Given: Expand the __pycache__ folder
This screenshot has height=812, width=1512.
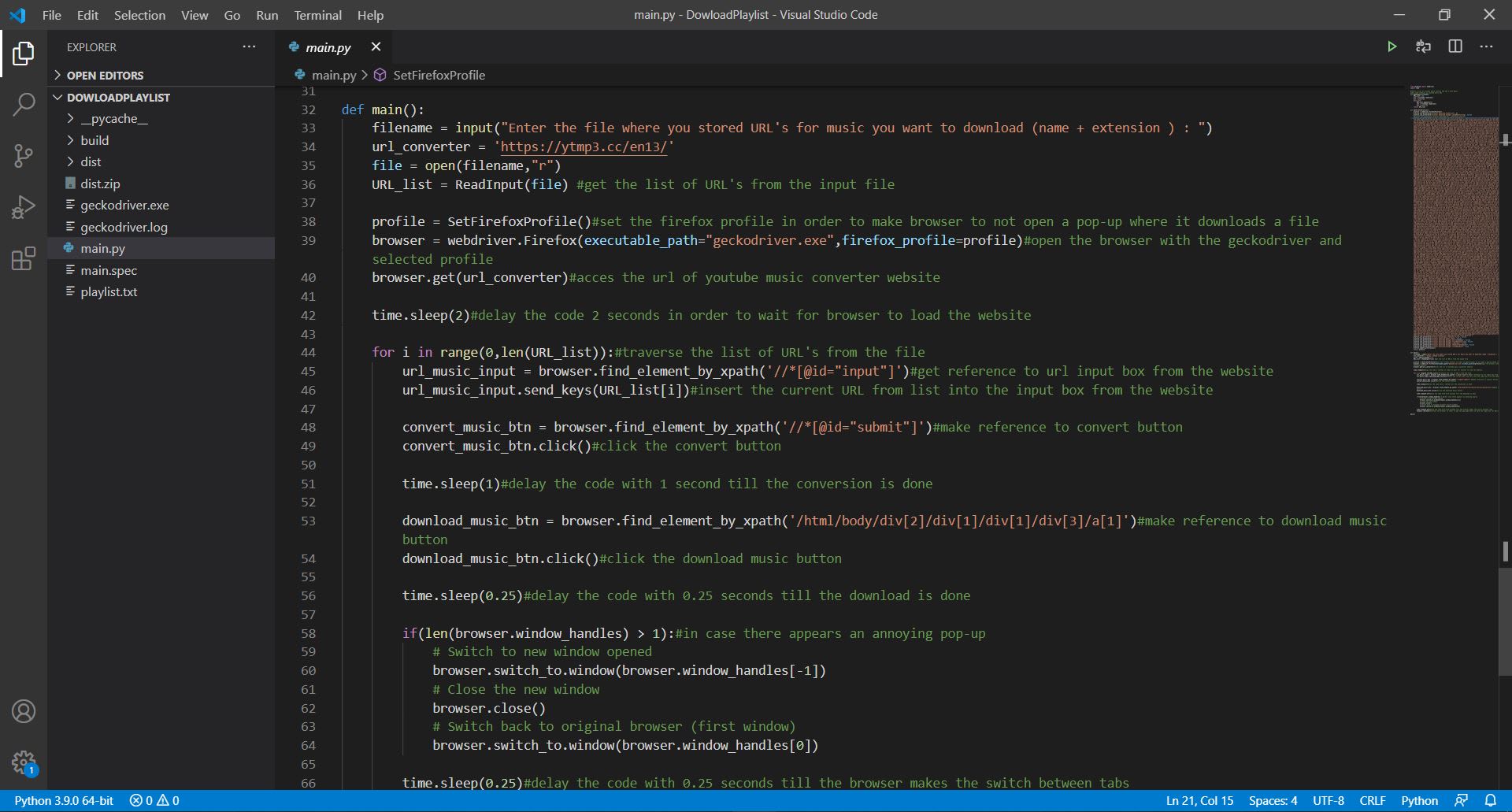Looking at the screenshot, I should coord(113,119).
